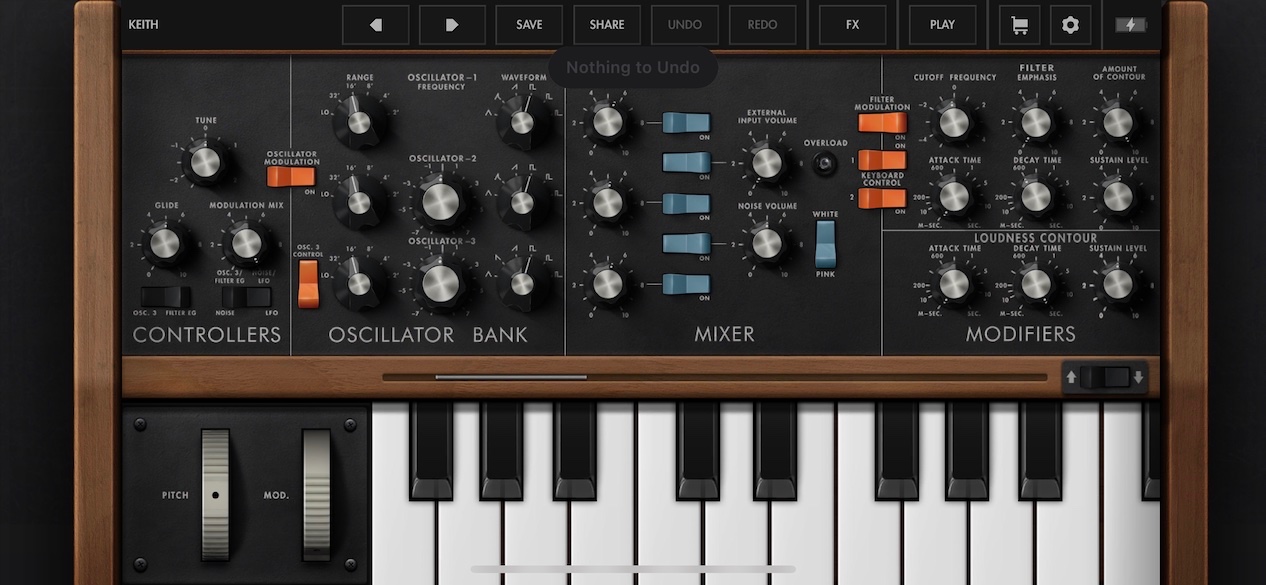Click the Oscillator-1 Range knob
1266x585 pixels.
click(359, 122)
